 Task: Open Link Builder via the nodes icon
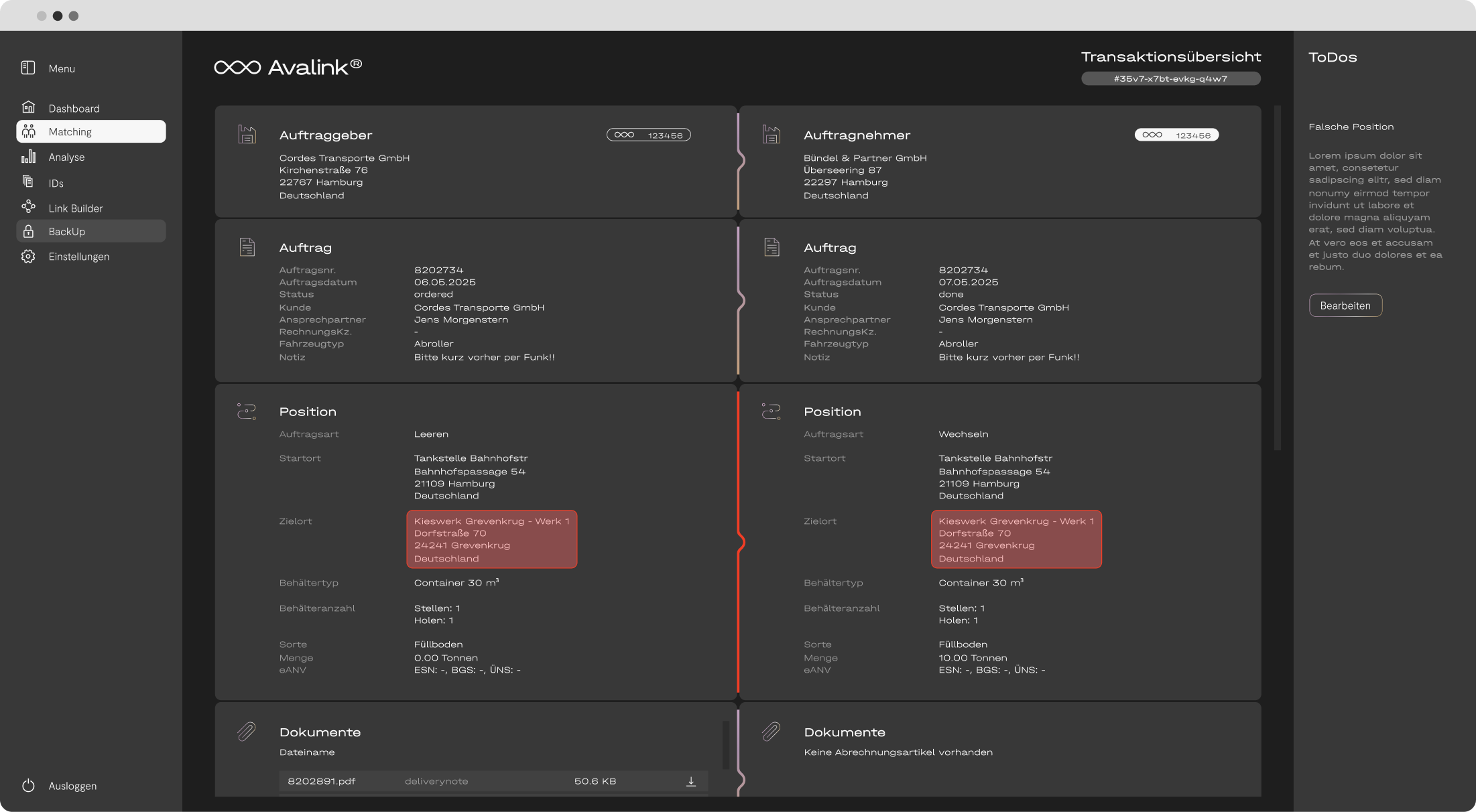click(28, 206)
